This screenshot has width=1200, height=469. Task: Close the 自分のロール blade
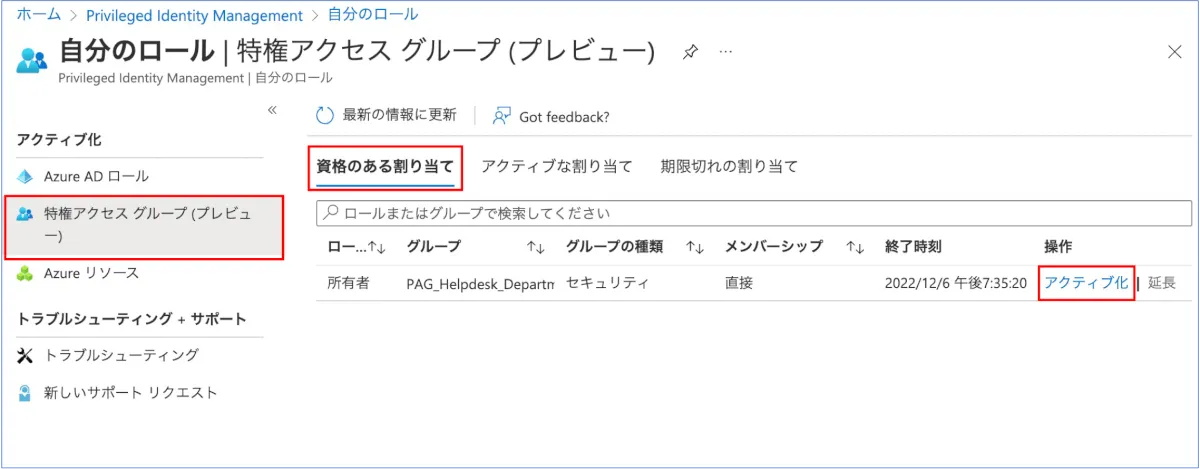1175,52
